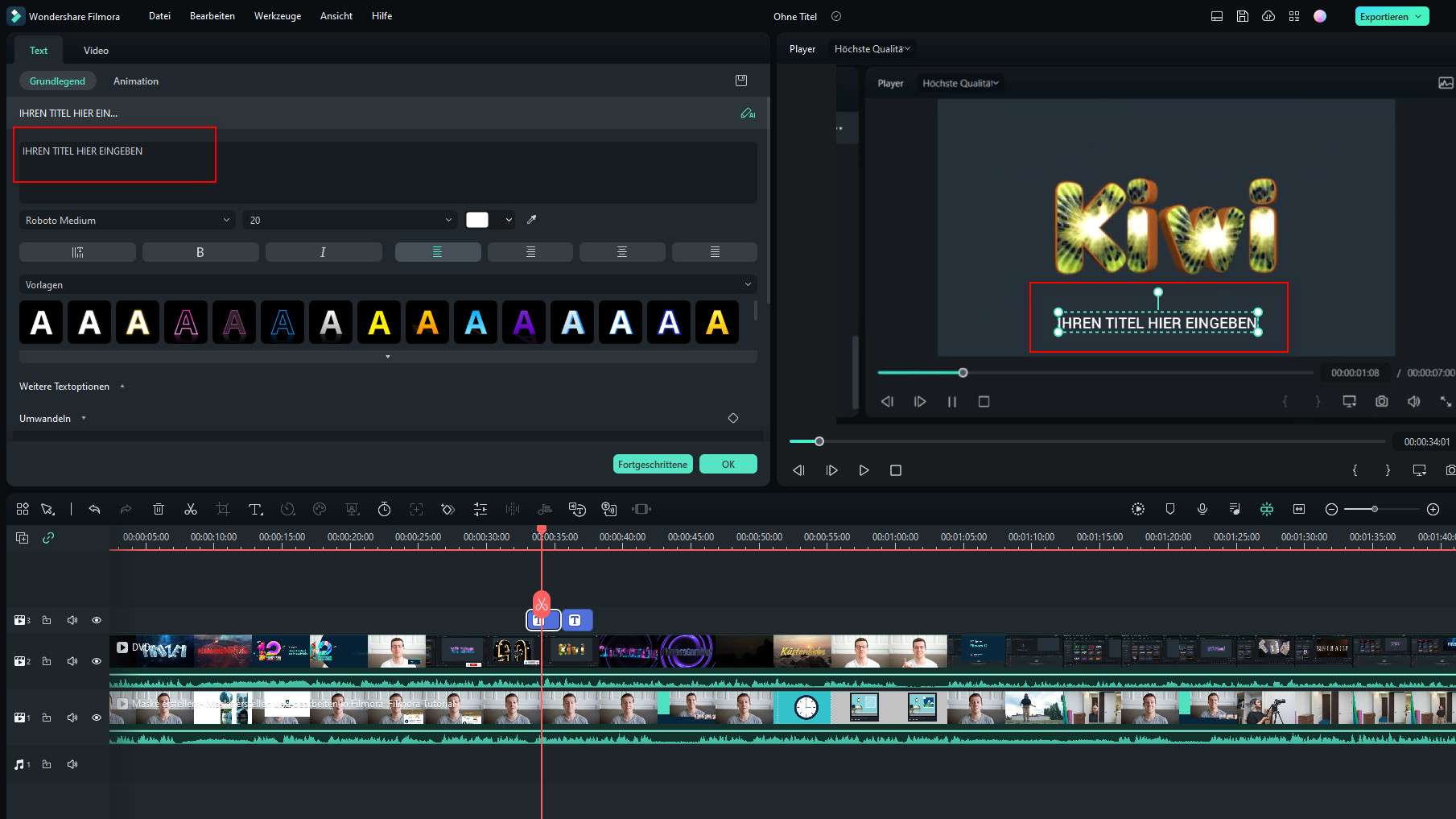Image resolution: width=1456 pixels, height=819 pixels.
Task: Click the save project icon in top bar
Action: click(1243, 16)
